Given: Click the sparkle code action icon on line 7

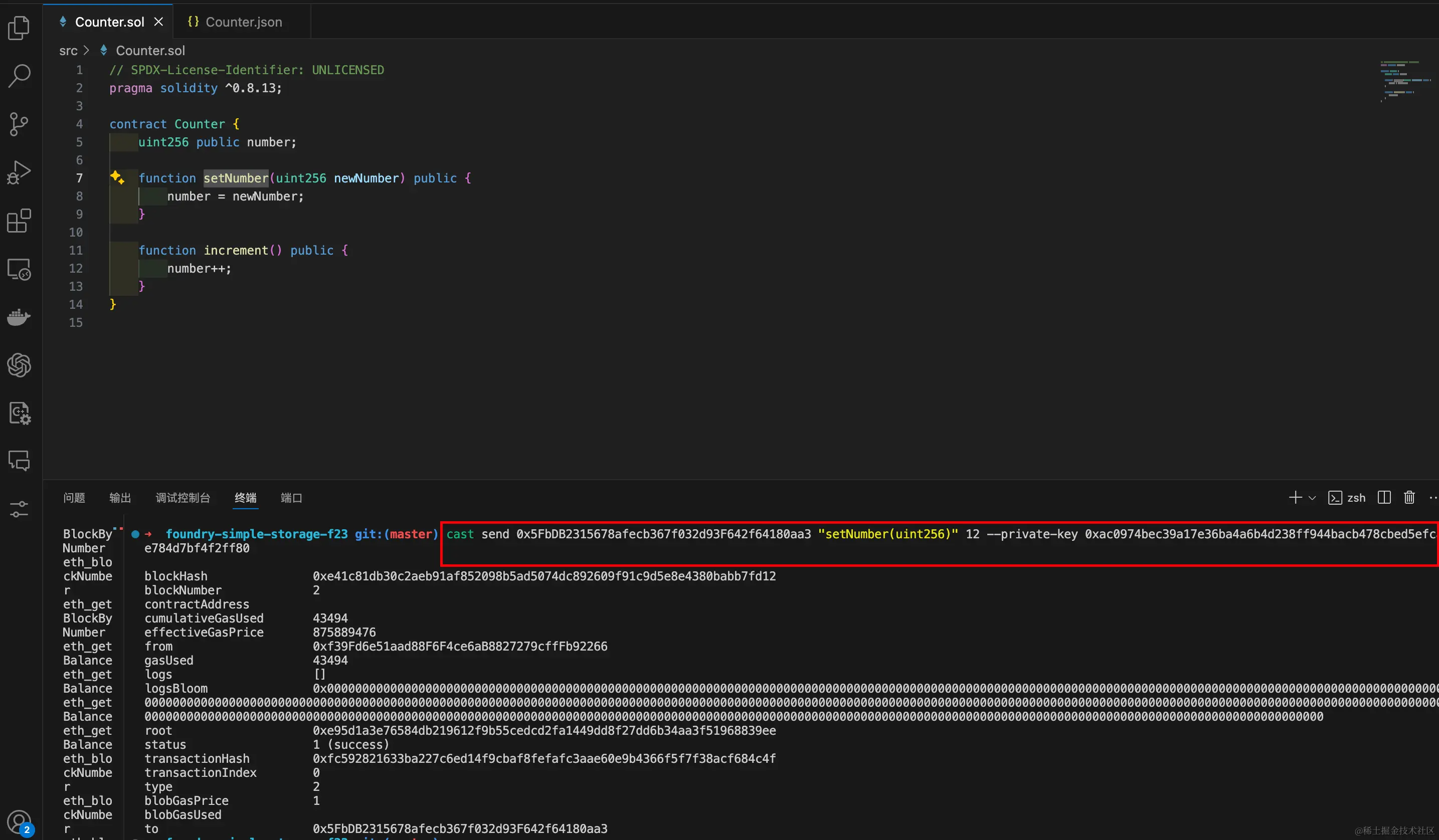Looking at the screenshot, I should point(117,177).
